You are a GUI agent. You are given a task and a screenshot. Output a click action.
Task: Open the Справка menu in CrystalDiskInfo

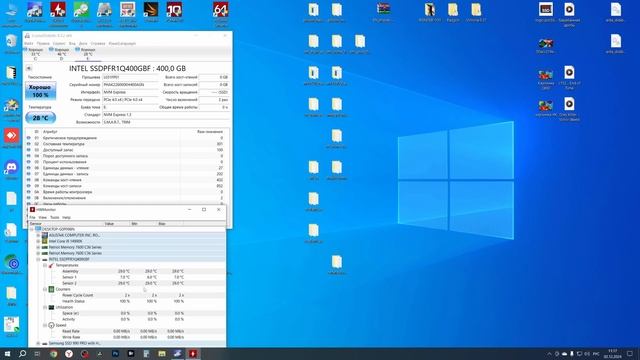point(98,43)
